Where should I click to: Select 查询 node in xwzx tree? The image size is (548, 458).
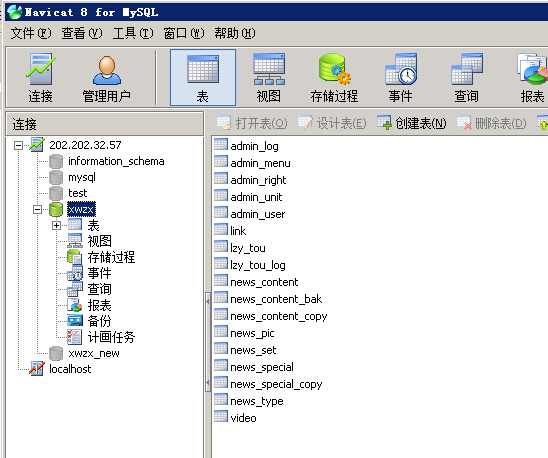coord(100,289)
